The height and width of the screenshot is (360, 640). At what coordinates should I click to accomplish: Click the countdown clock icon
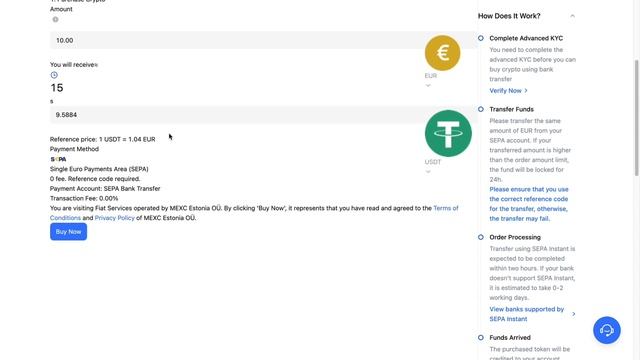click(54, 75)
